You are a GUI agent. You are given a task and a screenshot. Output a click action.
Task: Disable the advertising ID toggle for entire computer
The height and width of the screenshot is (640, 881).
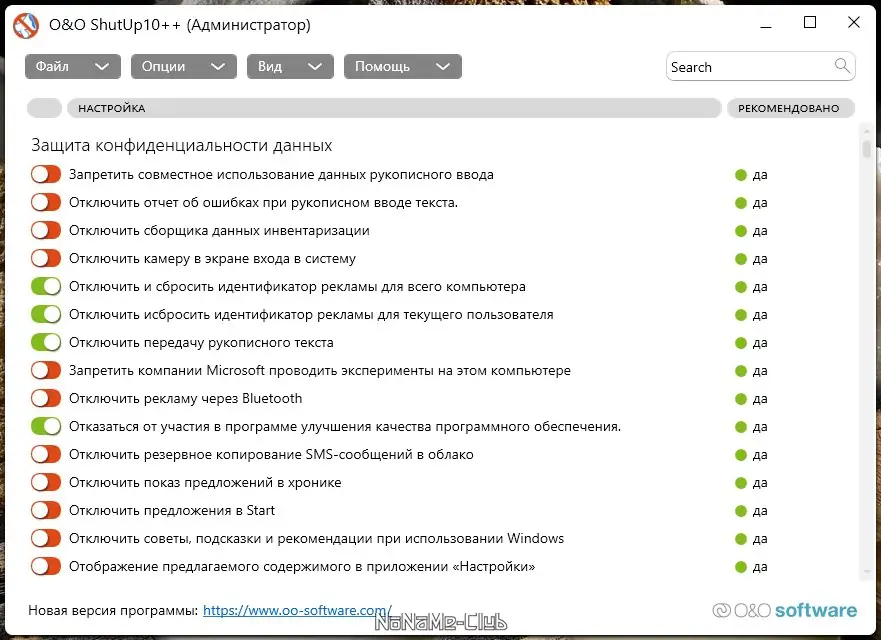pos(45,286)
